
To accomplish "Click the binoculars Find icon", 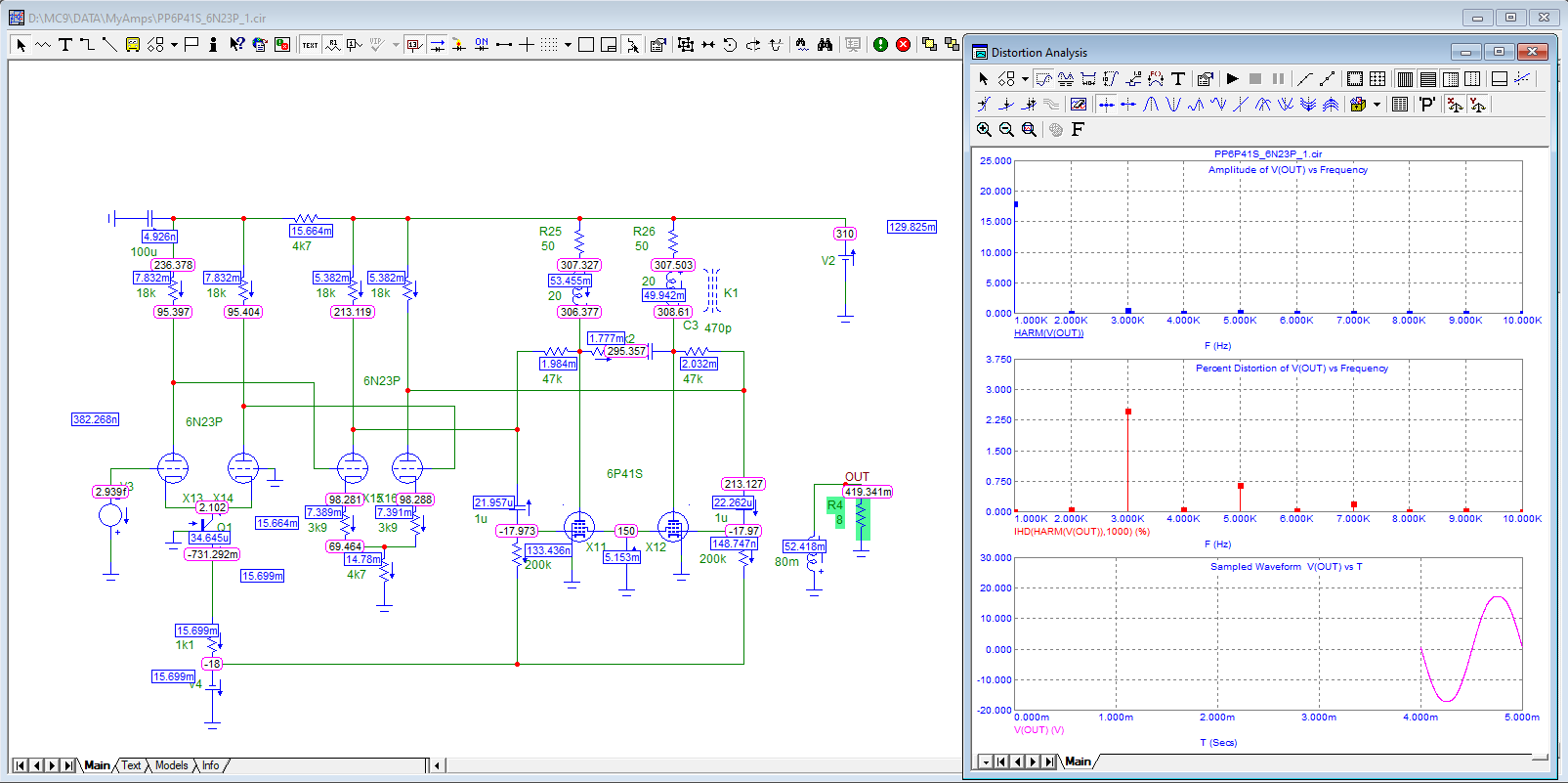I will point(825,45).
